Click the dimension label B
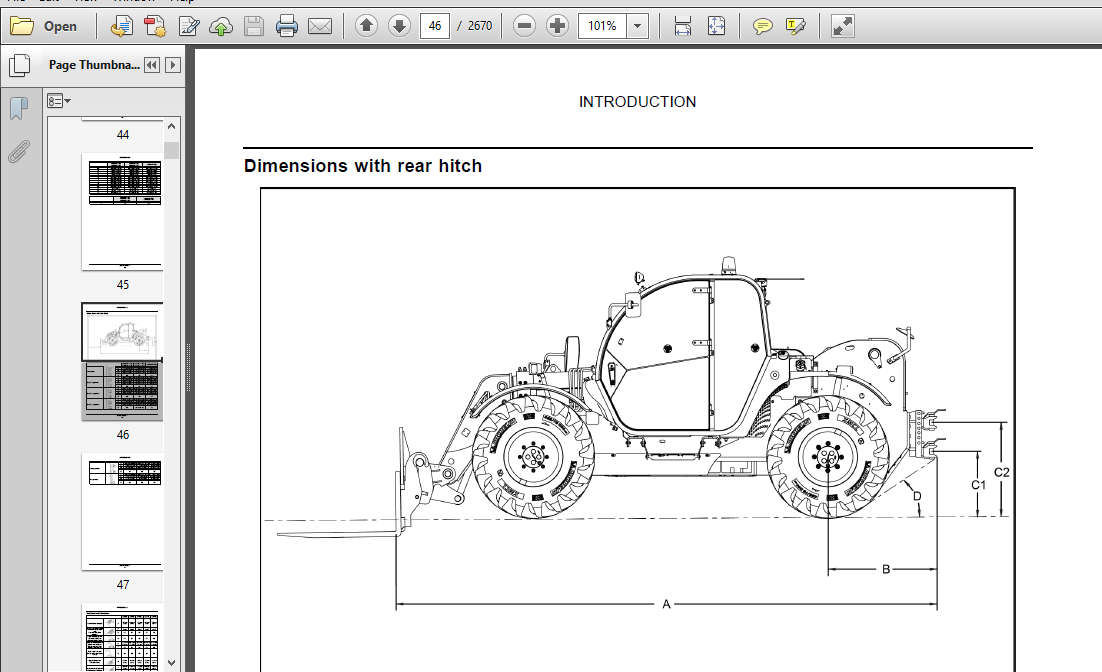 point(886,569)
